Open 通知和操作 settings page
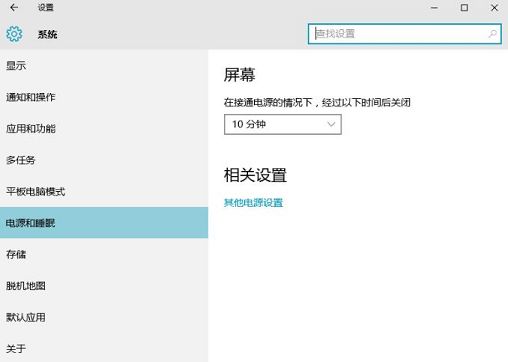 104,97
